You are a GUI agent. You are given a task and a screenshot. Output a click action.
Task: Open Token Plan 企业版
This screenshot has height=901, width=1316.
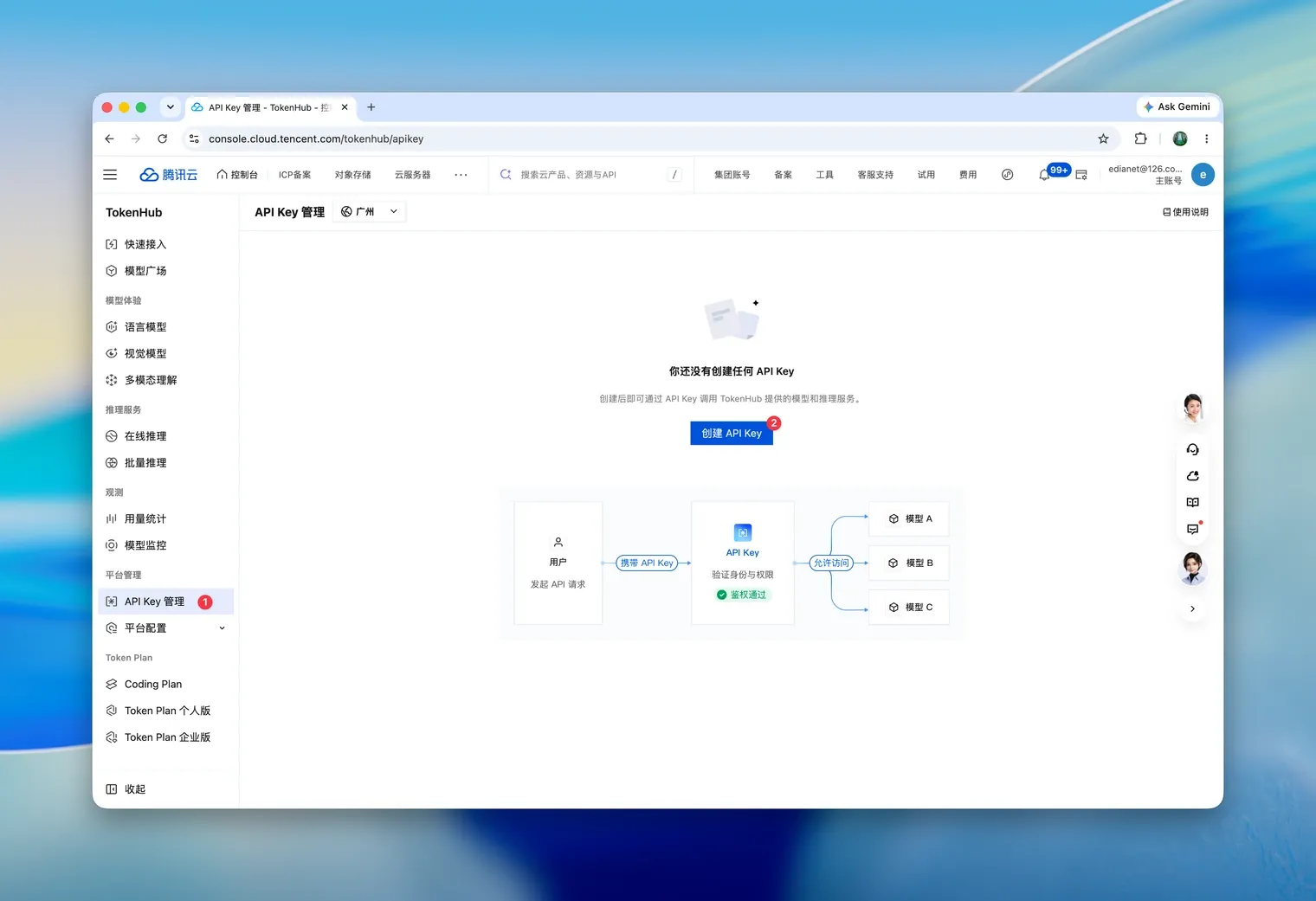click(165, 737)
